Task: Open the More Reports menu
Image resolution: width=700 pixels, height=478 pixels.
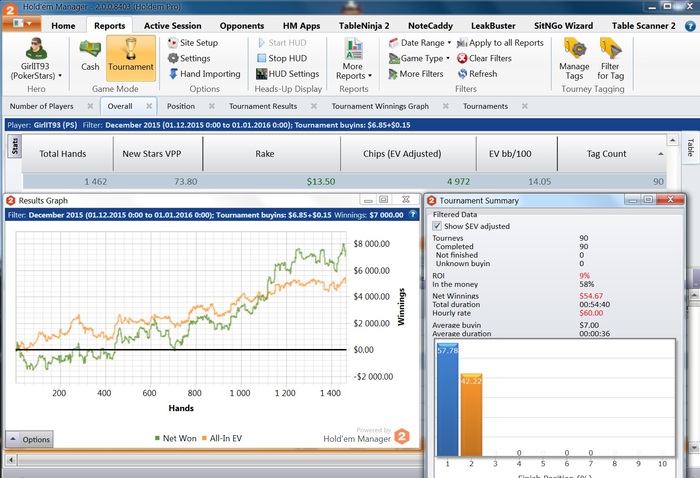Action: 354,59
